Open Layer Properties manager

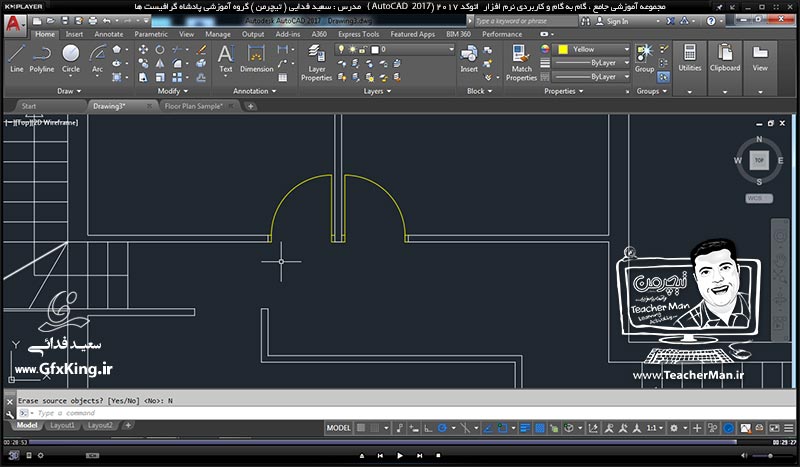pos(316,63)
